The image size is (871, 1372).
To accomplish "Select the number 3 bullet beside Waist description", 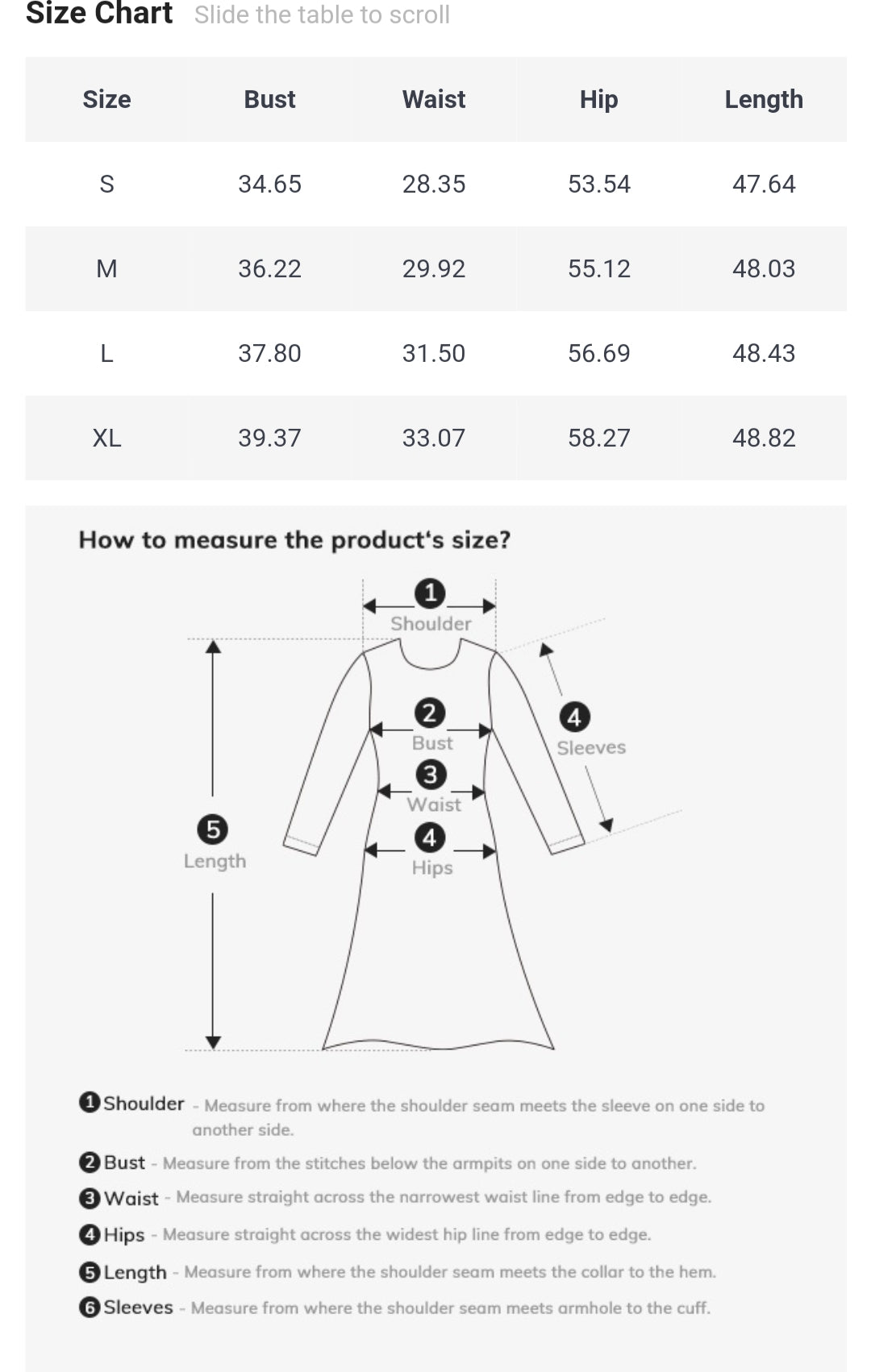I will pyautogui.click(x=90, y=1199).
